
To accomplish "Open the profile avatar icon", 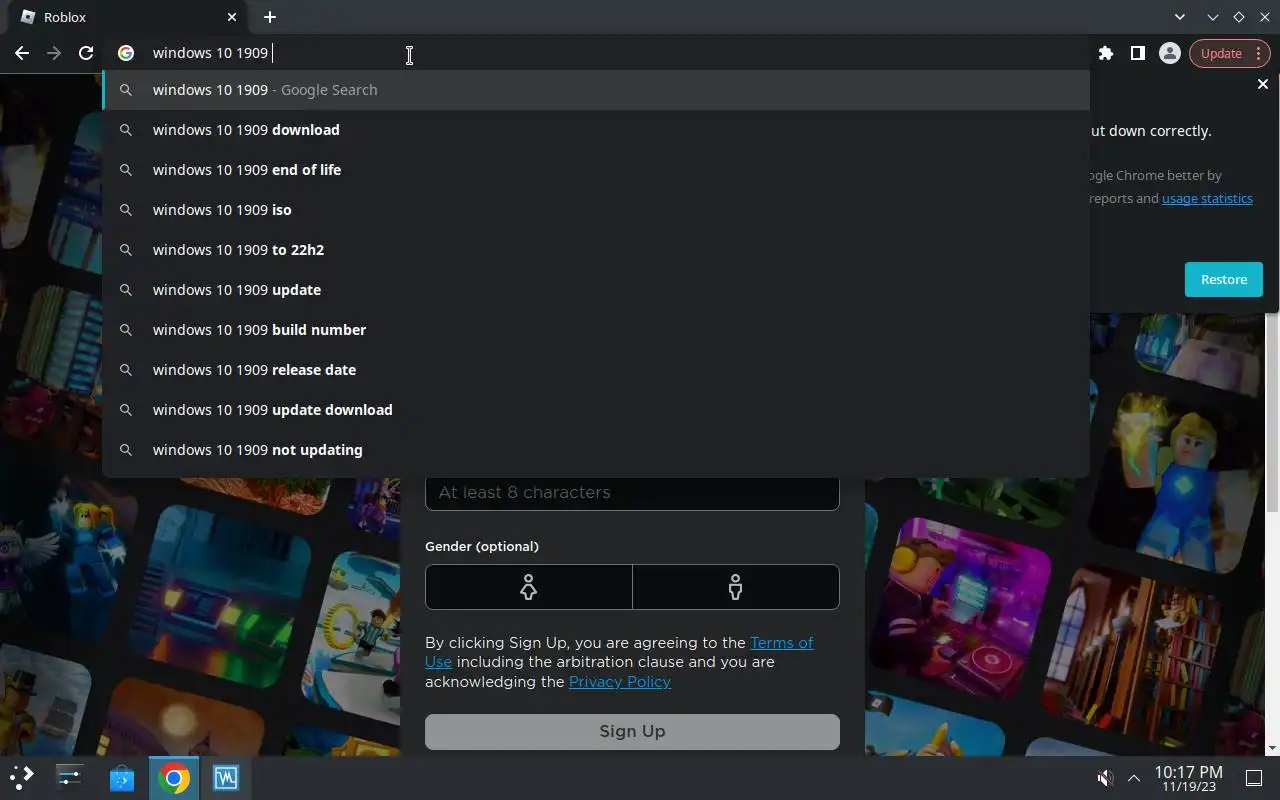I will coord(1169,53).
